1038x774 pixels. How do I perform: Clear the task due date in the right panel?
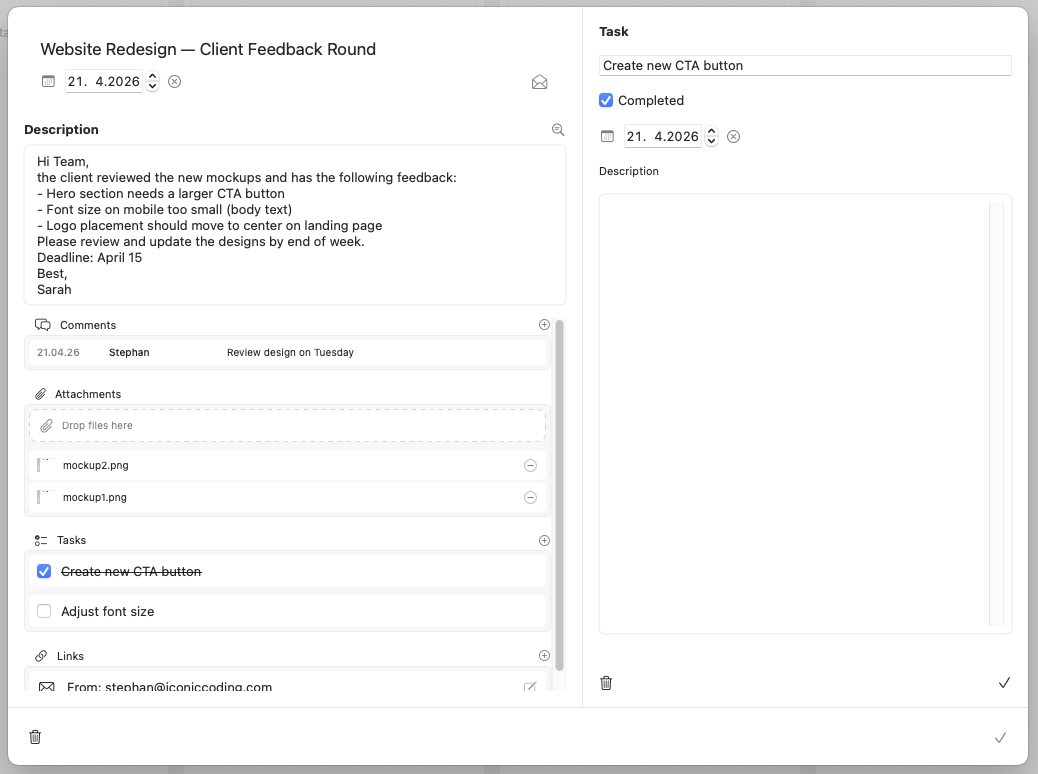tap(733, 137)
